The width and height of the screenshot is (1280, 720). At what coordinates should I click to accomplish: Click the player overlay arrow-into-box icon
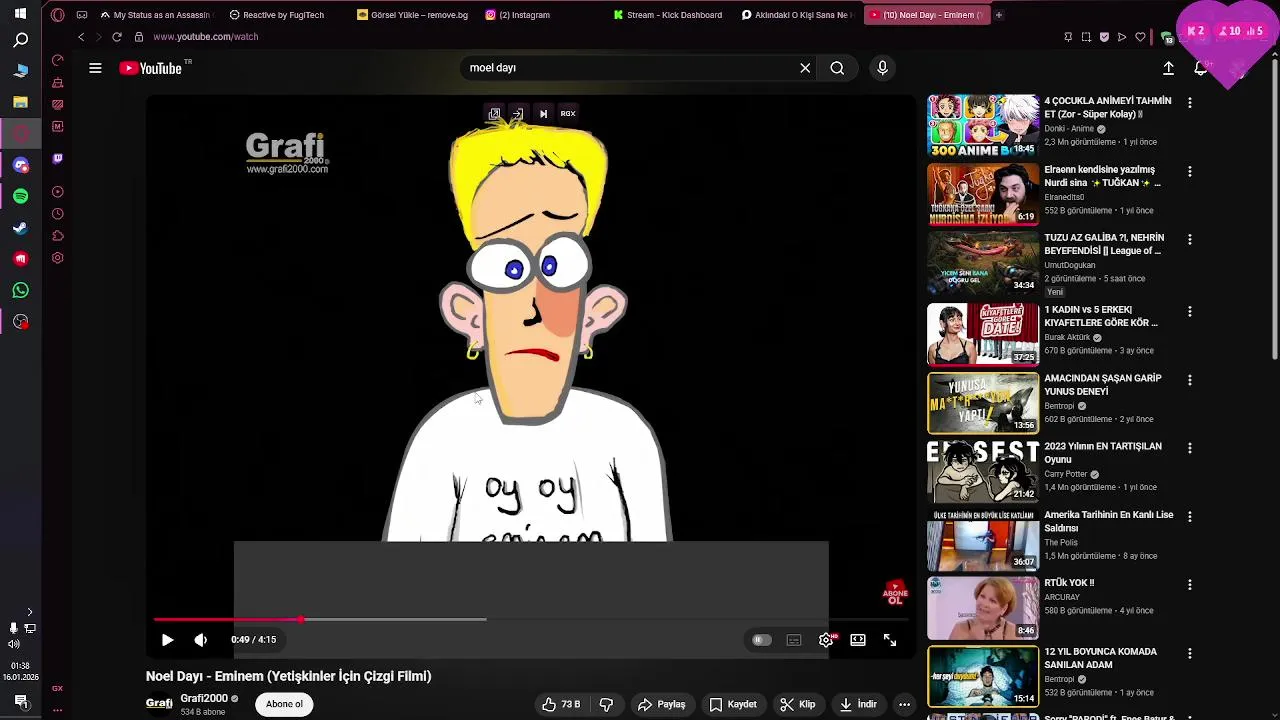517,114
